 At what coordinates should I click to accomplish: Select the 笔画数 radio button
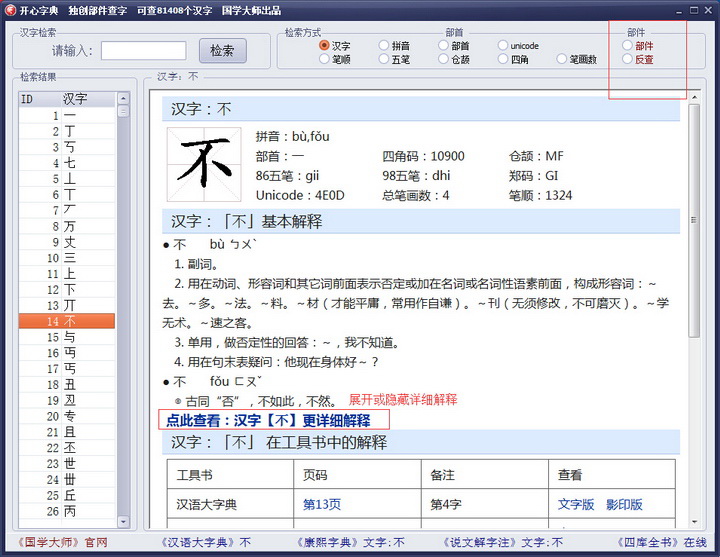[x=562, y=60]
